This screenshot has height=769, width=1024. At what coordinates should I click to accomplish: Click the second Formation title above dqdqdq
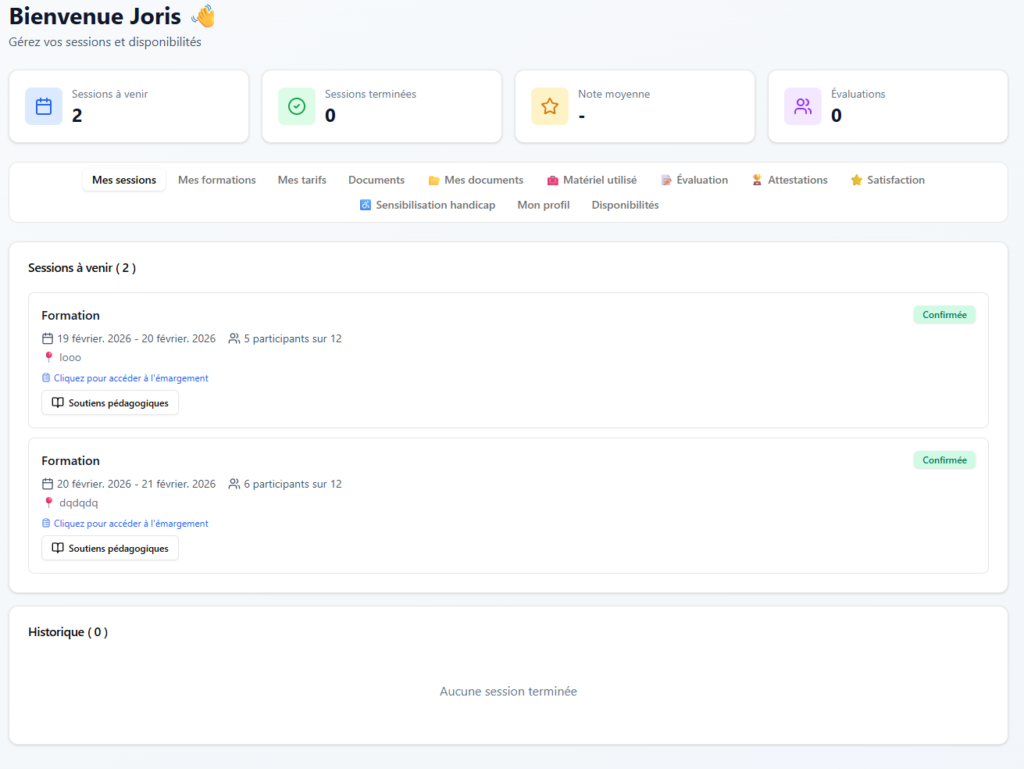point(71,461)
